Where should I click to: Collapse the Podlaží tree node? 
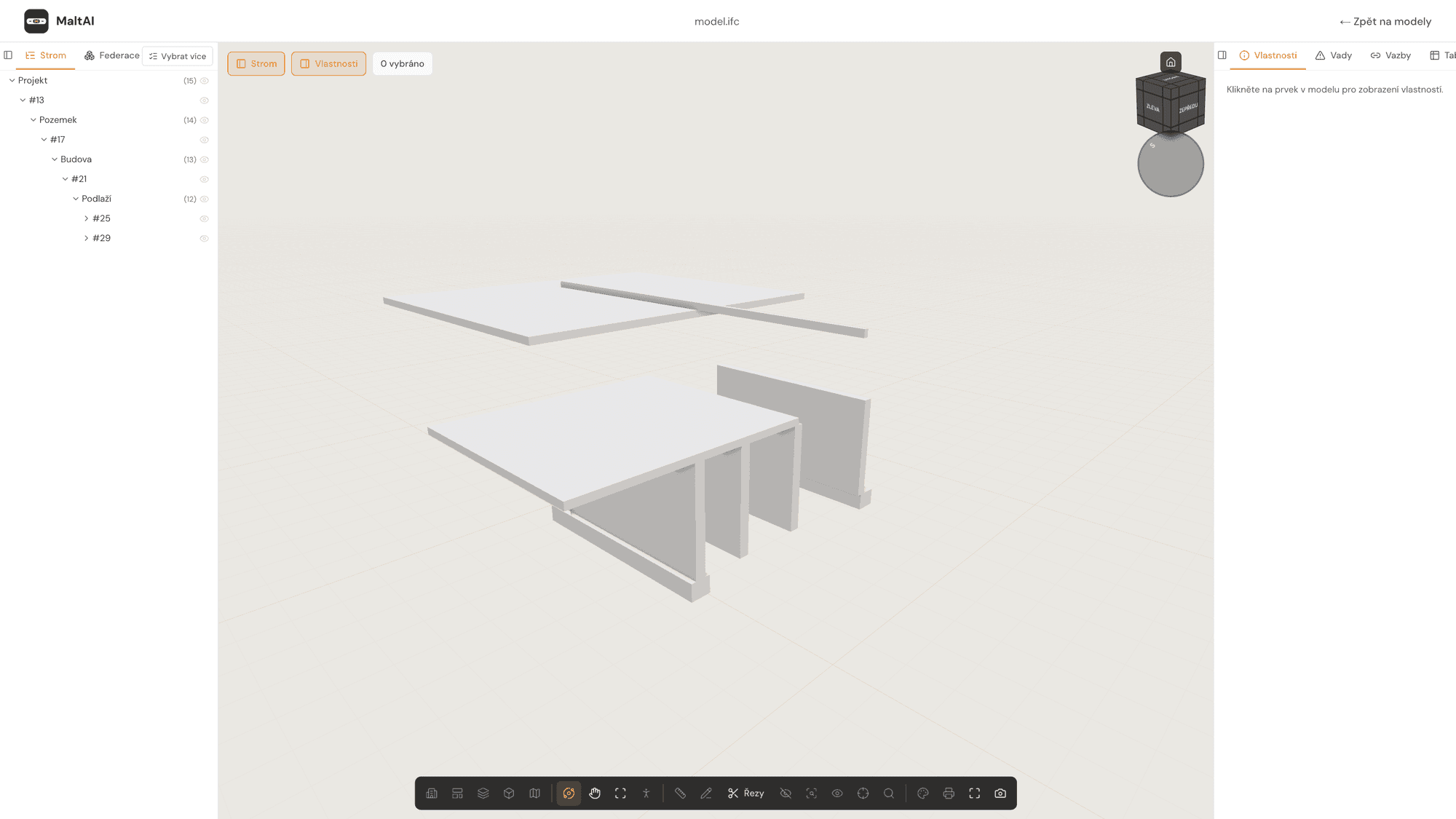[x=76, y=199]
